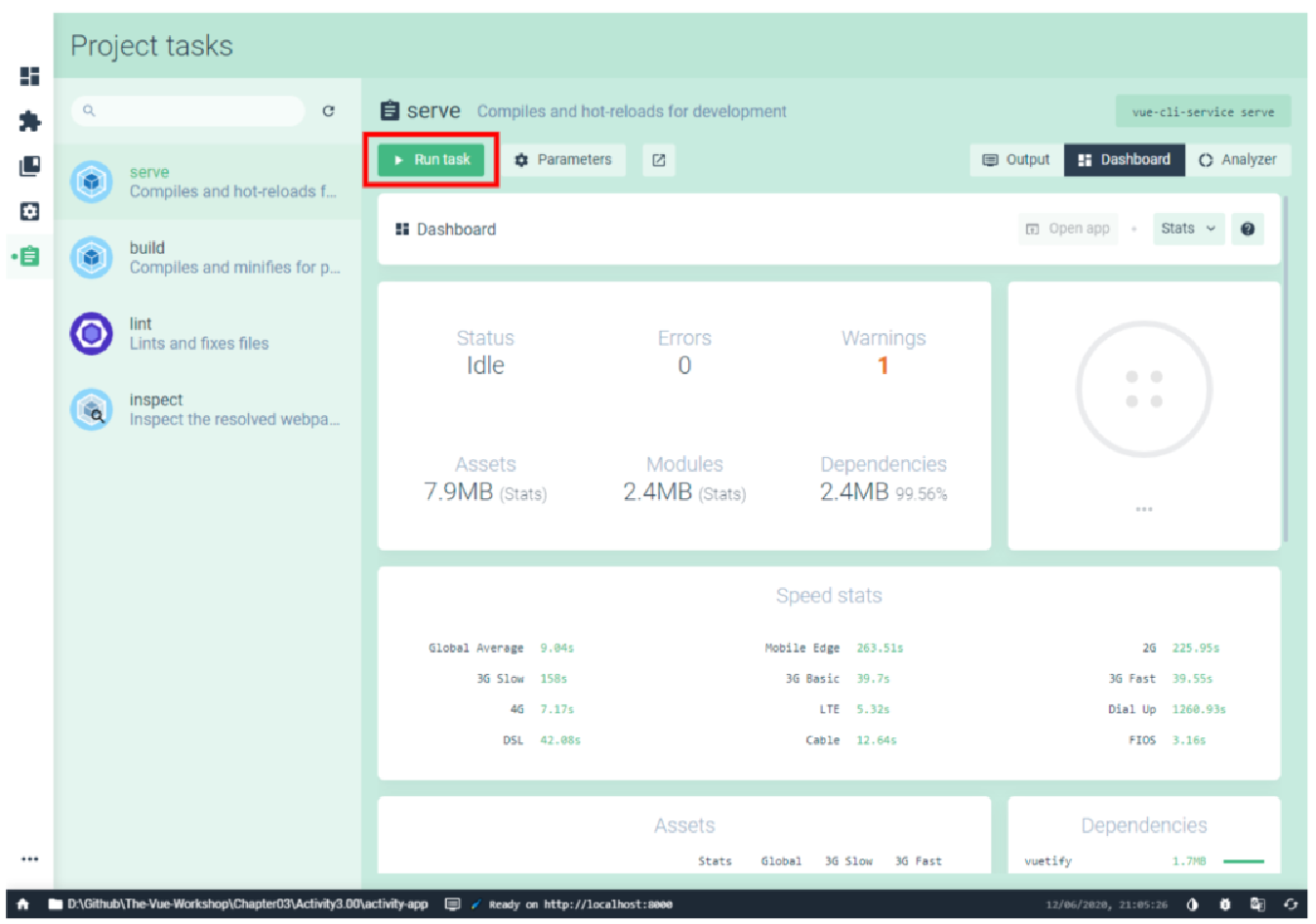Click the translate icon in status bar
The width and height of the screenshot is (1316, 924).
1257,904
